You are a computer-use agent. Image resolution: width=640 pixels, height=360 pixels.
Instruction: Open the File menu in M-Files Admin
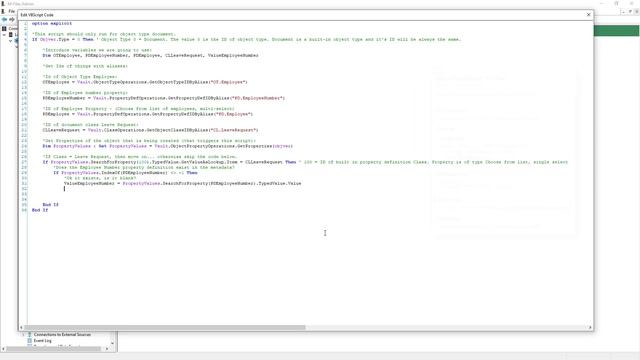pos(11,11)
